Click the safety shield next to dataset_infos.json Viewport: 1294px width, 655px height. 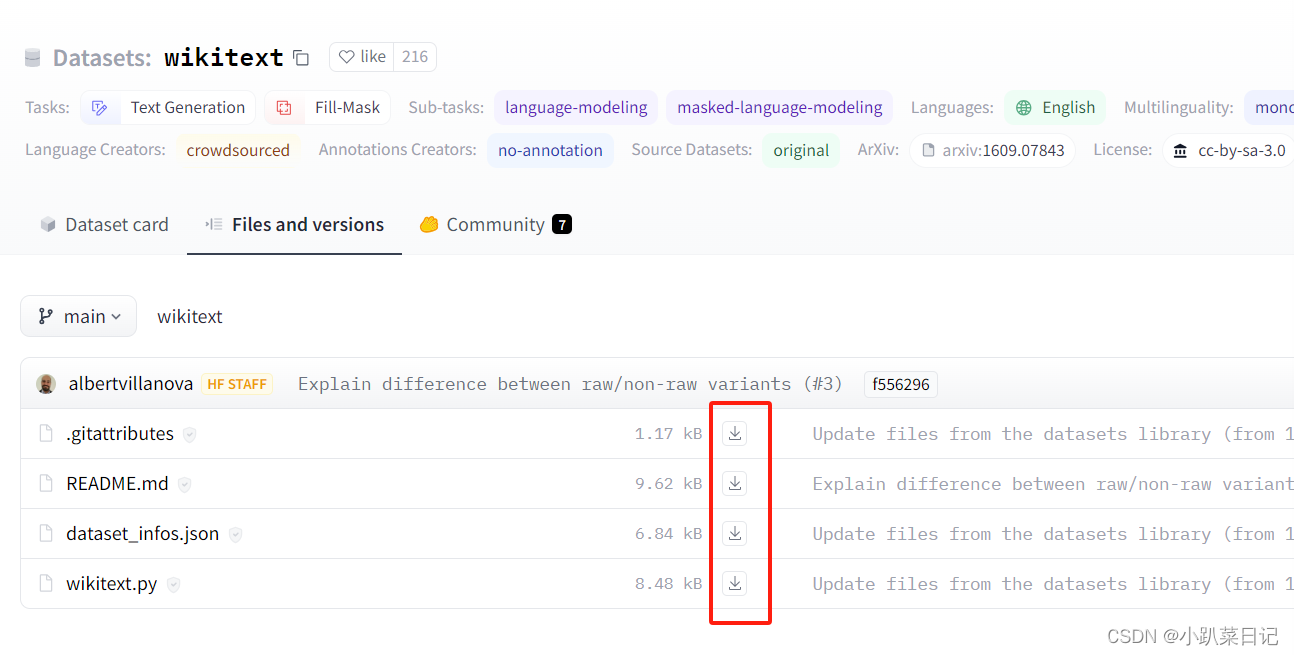pos(235,534)
